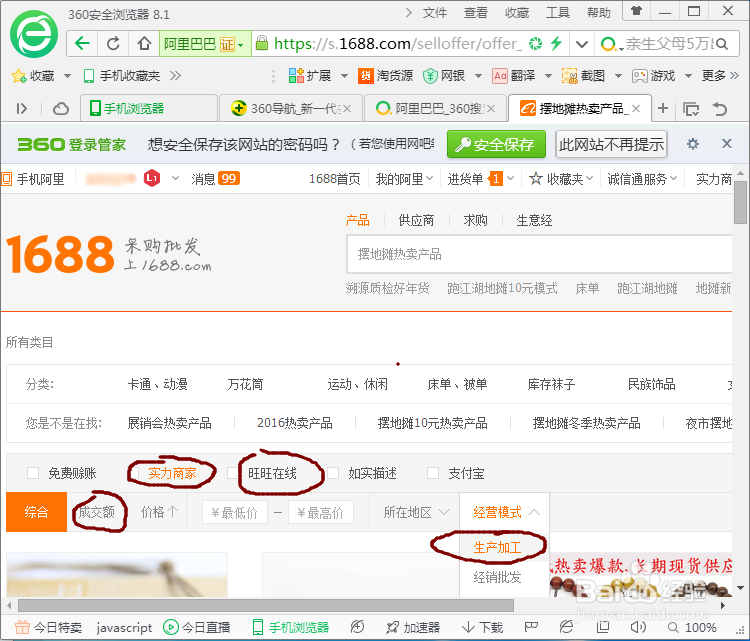
Task: Click the 摆地摊热卖产品 search input
Action: pyautogui.click(x=539, y=254)
